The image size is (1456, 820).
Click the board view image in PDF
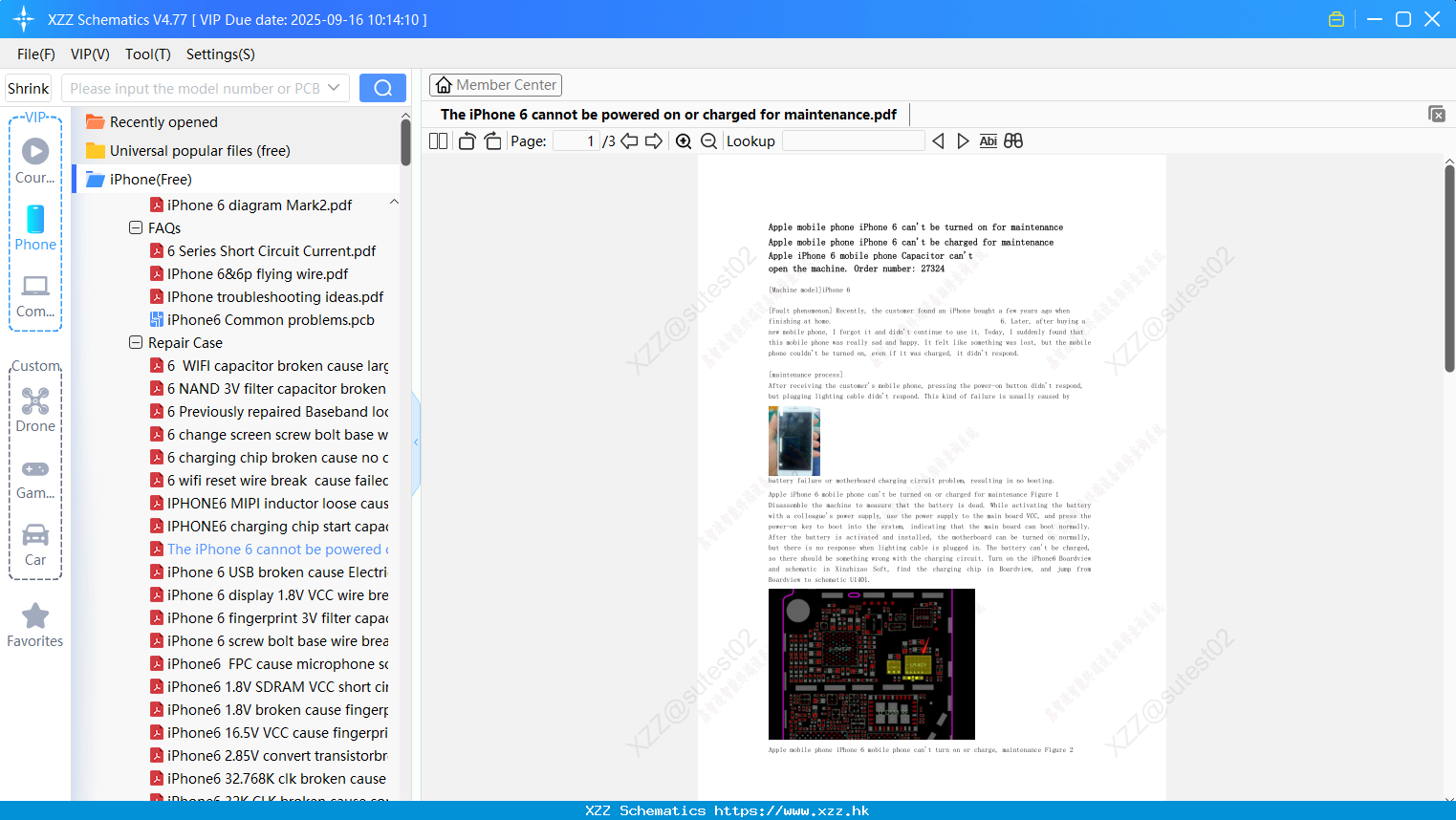point(872,664)
